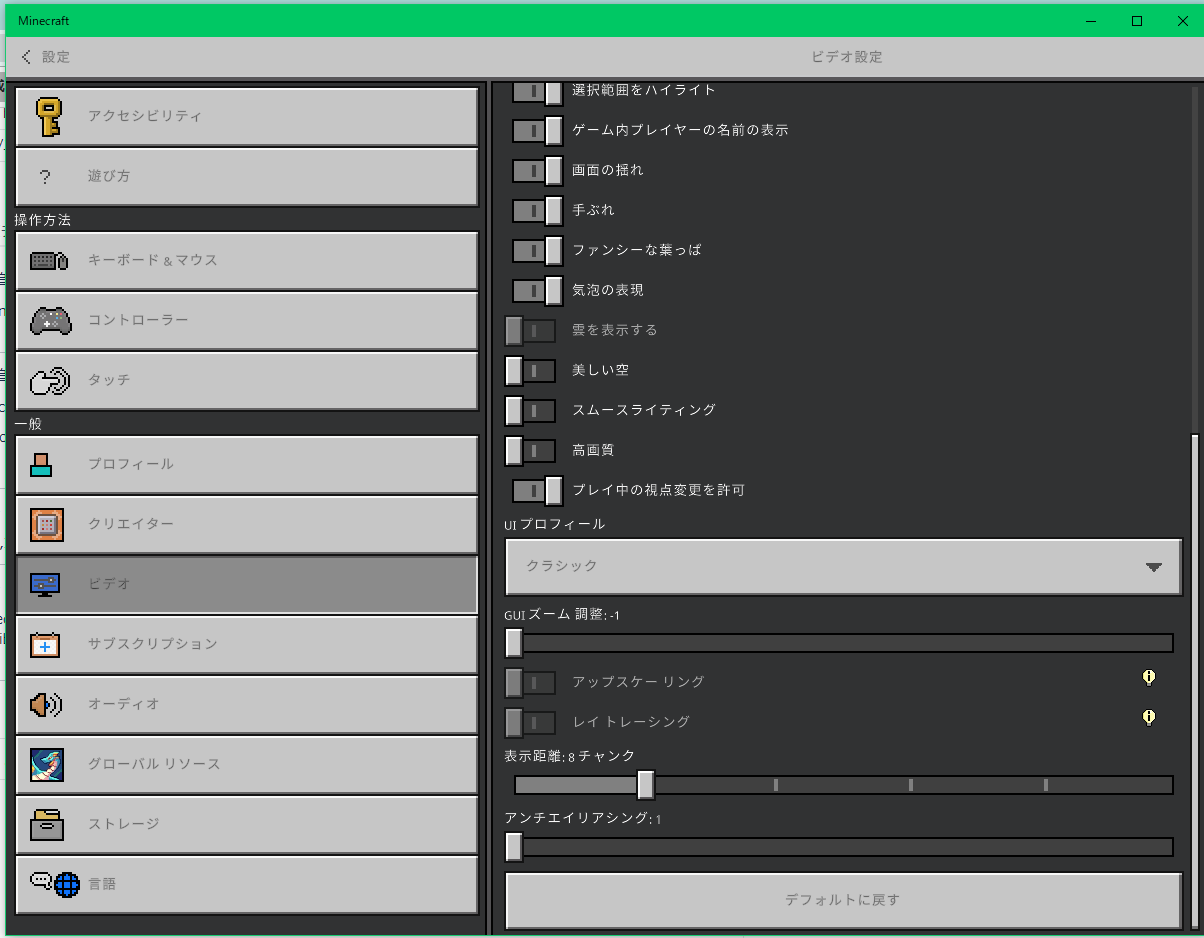
Task: Go back using the 設定 button
Action: pos(46,57)
